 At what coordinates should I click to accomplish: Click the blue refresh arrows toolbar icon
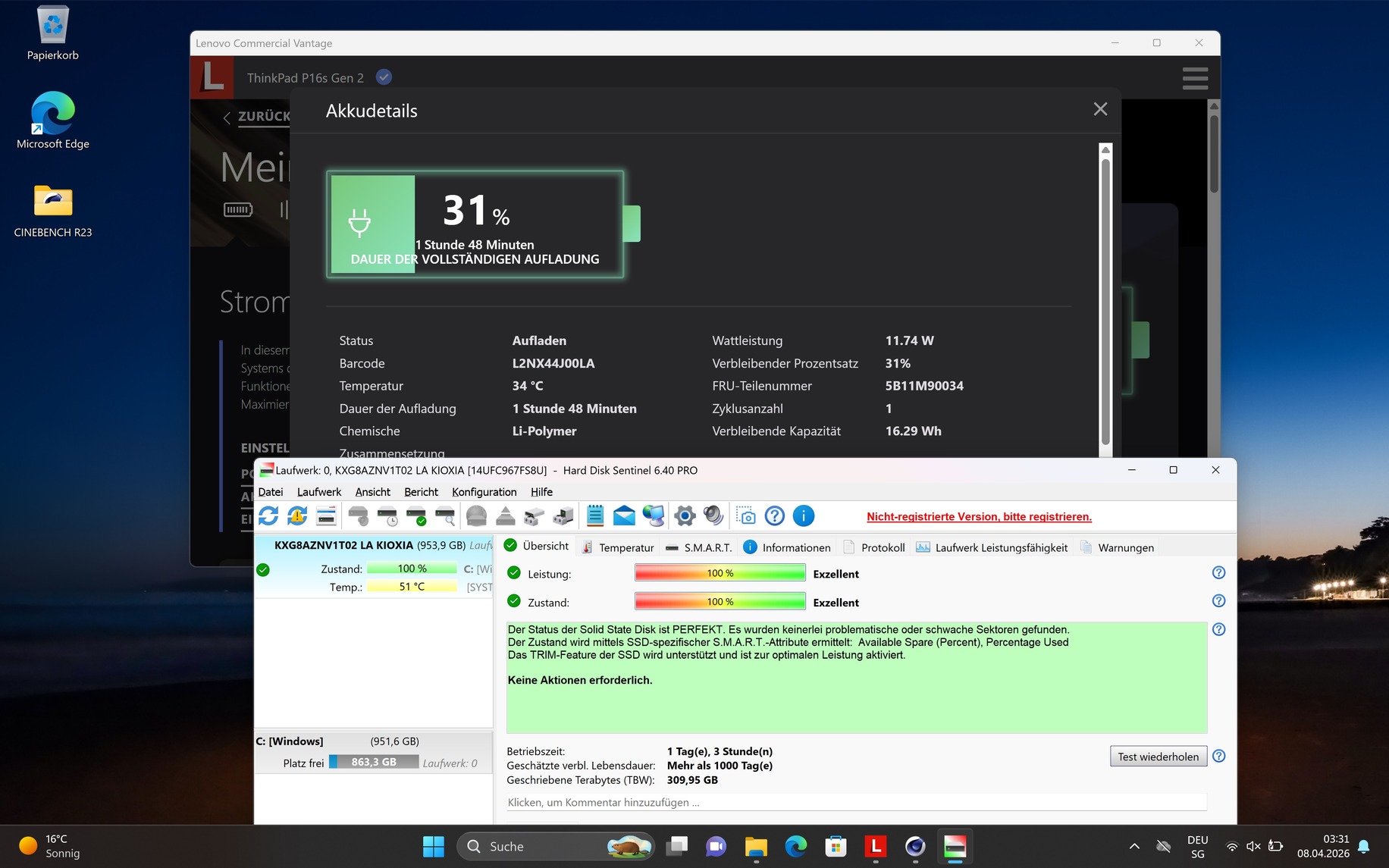pyautogui.click(x=268, y=516)
